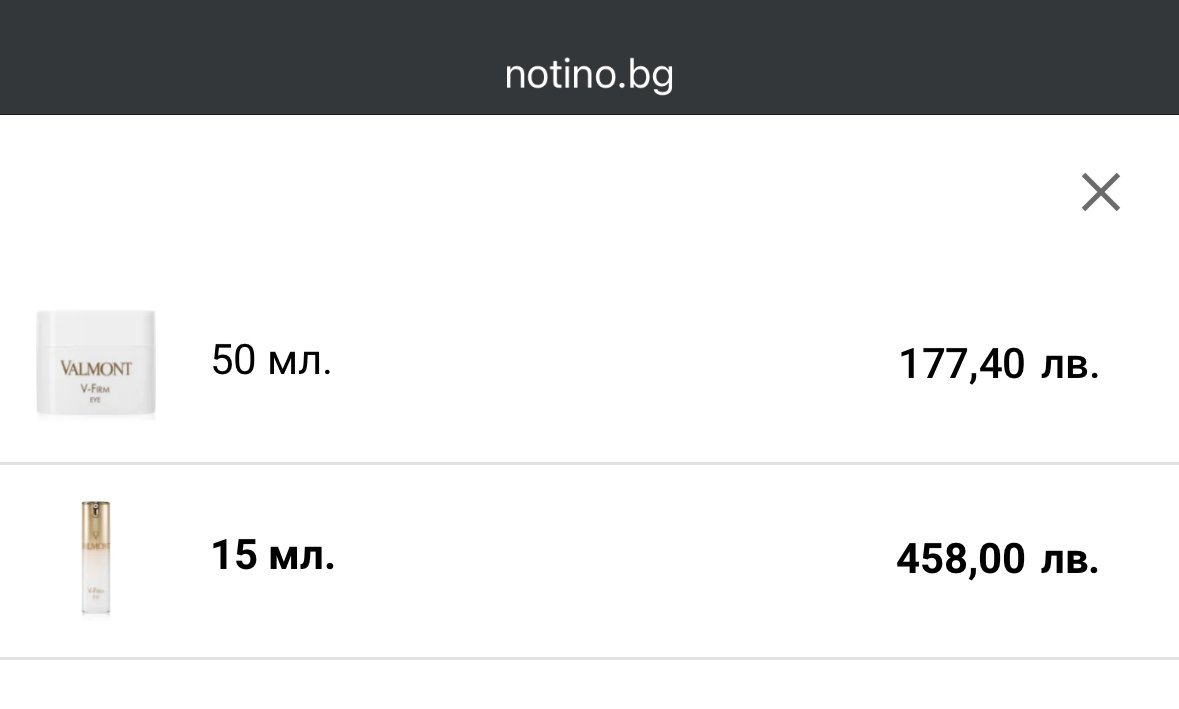Choose the 177,40 лв. price
The width and height of the screenshot is (1179, 709).
click(x=998, y=365)
